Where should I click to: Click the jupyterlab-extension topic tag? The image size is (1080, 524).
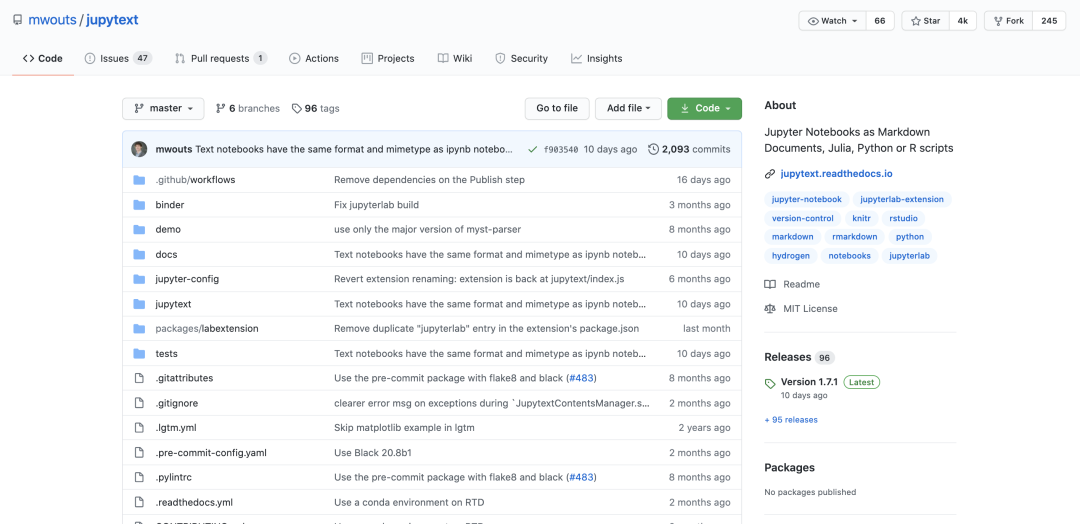pyautogui.click(x=903, y=200)
